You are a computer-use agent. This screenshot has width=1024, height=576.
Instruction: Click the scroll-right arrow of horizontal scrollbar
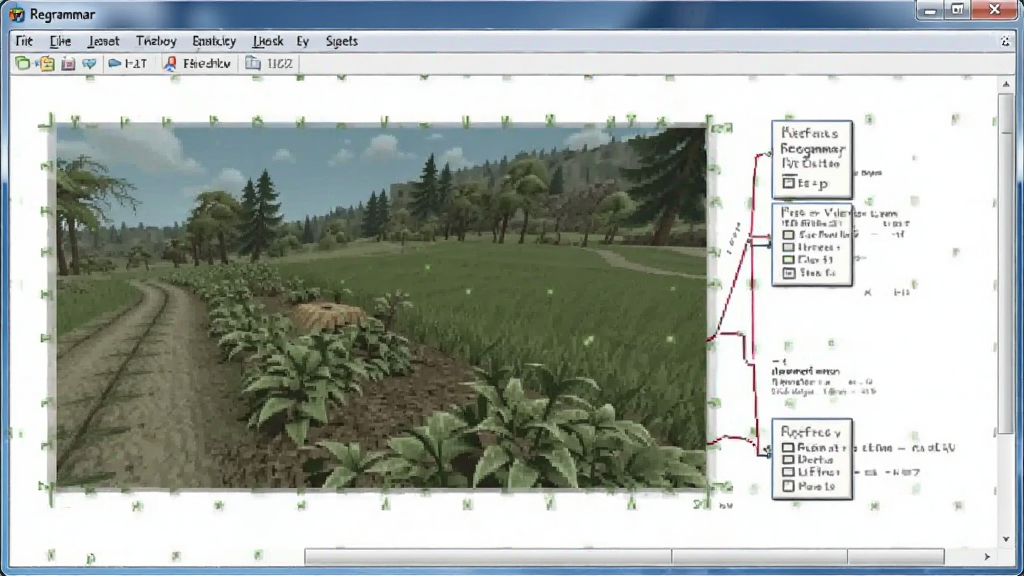[x=987, y=556]
